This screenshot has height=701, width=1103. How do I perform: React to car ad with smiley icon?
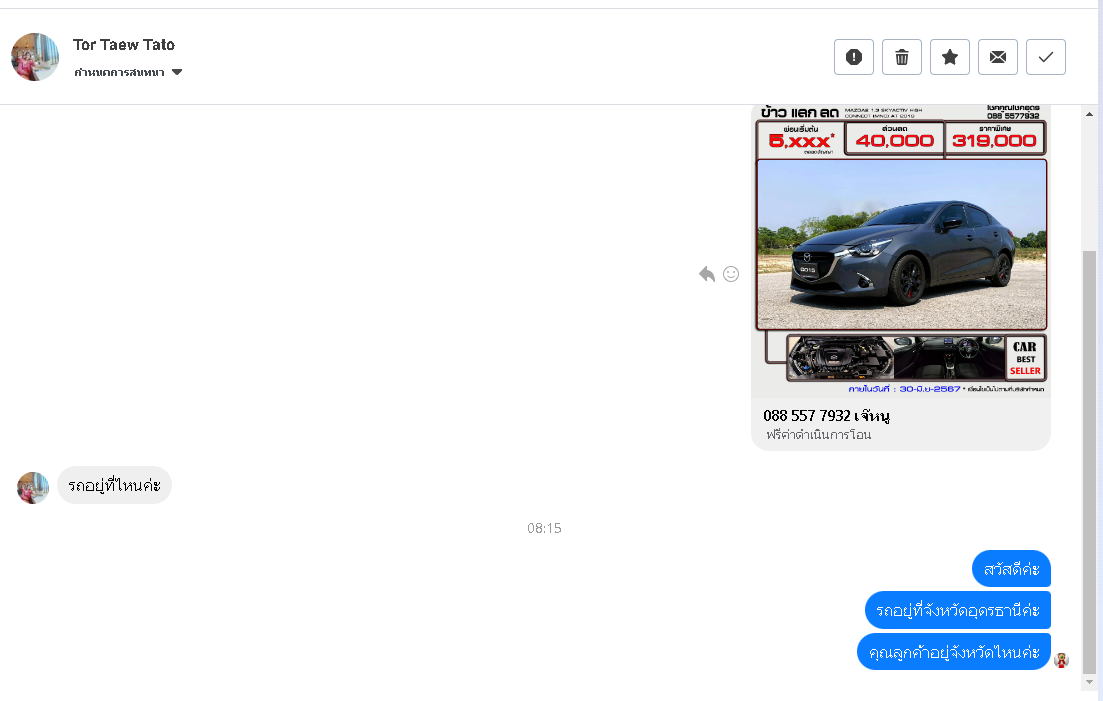pos(731,274)
